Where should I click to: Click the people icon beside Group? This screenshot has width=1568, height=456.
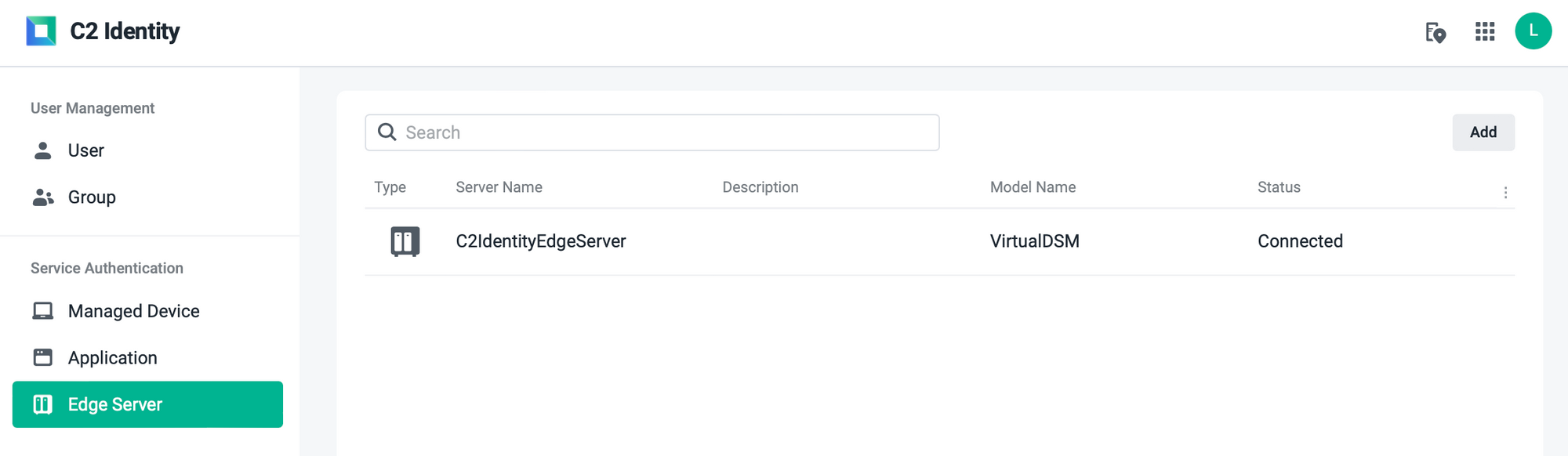[x=43, y=197]
